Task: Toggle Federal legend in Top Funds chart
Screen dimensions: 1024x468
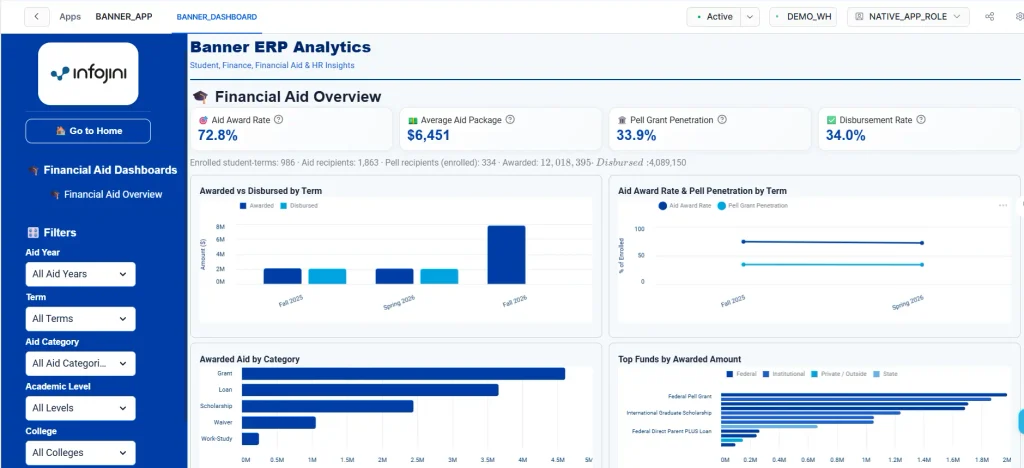Action: [741, 374]
